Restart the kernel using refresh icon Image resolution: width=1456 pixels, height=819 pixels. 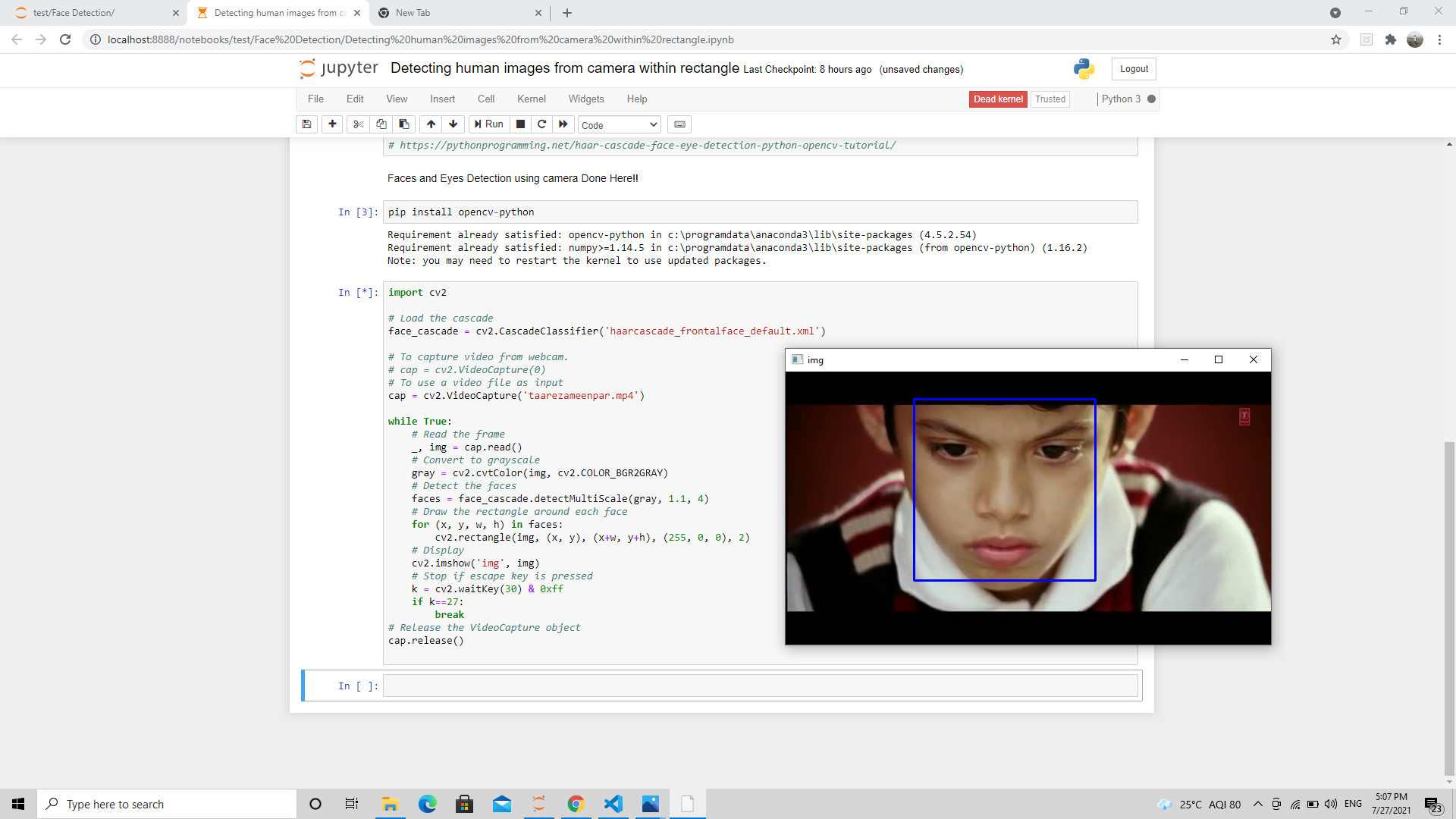tap(541, 124)
